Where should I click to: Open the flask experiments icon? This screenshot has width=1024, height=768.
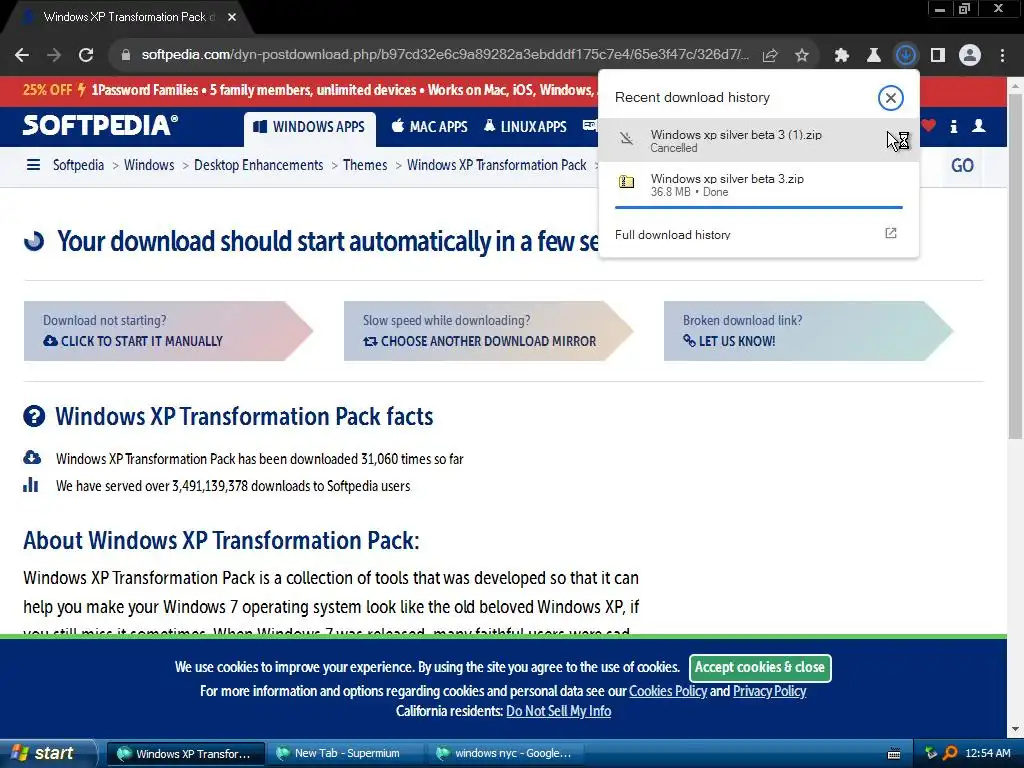[874, 55]
